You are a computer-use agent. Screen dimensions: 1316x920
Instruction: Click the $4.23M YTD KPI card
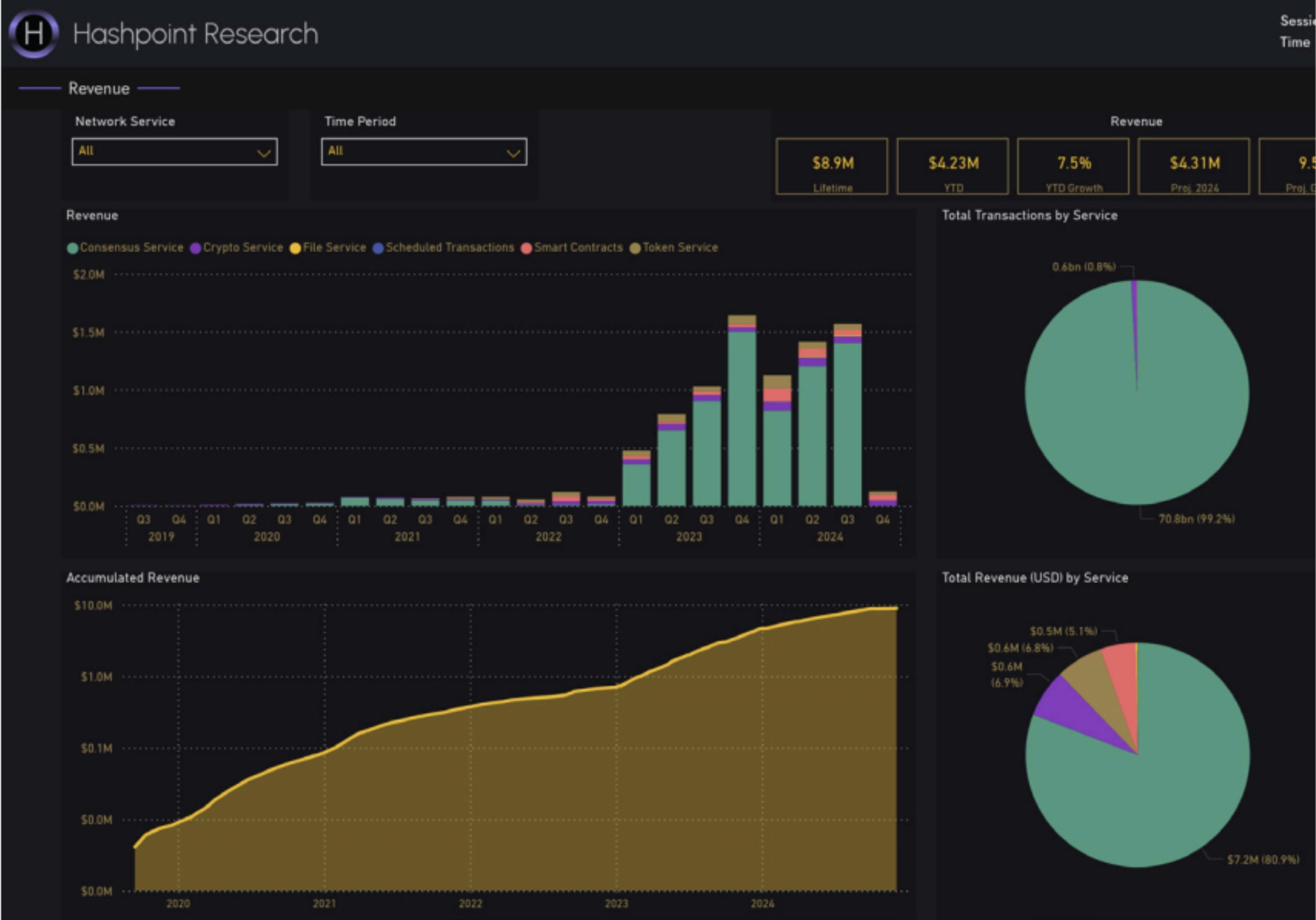click(x=953, y=167)
